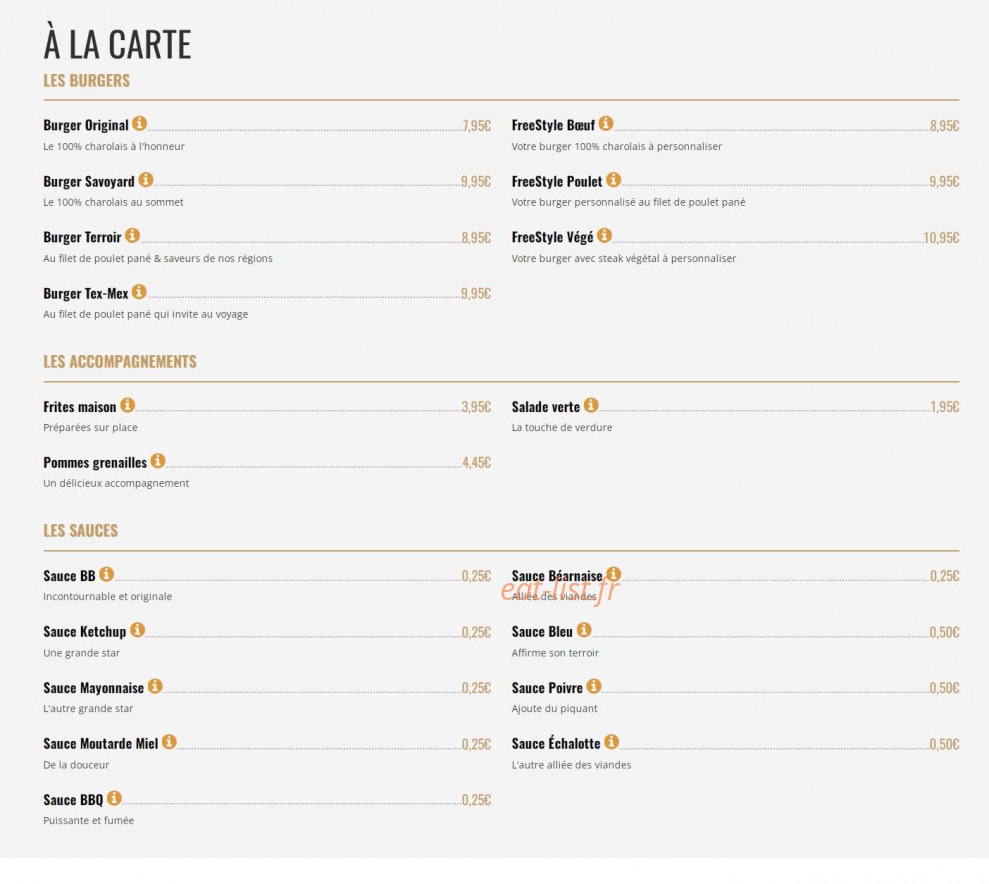Click the LES BURGERS section heading

[x=86, y=81]
